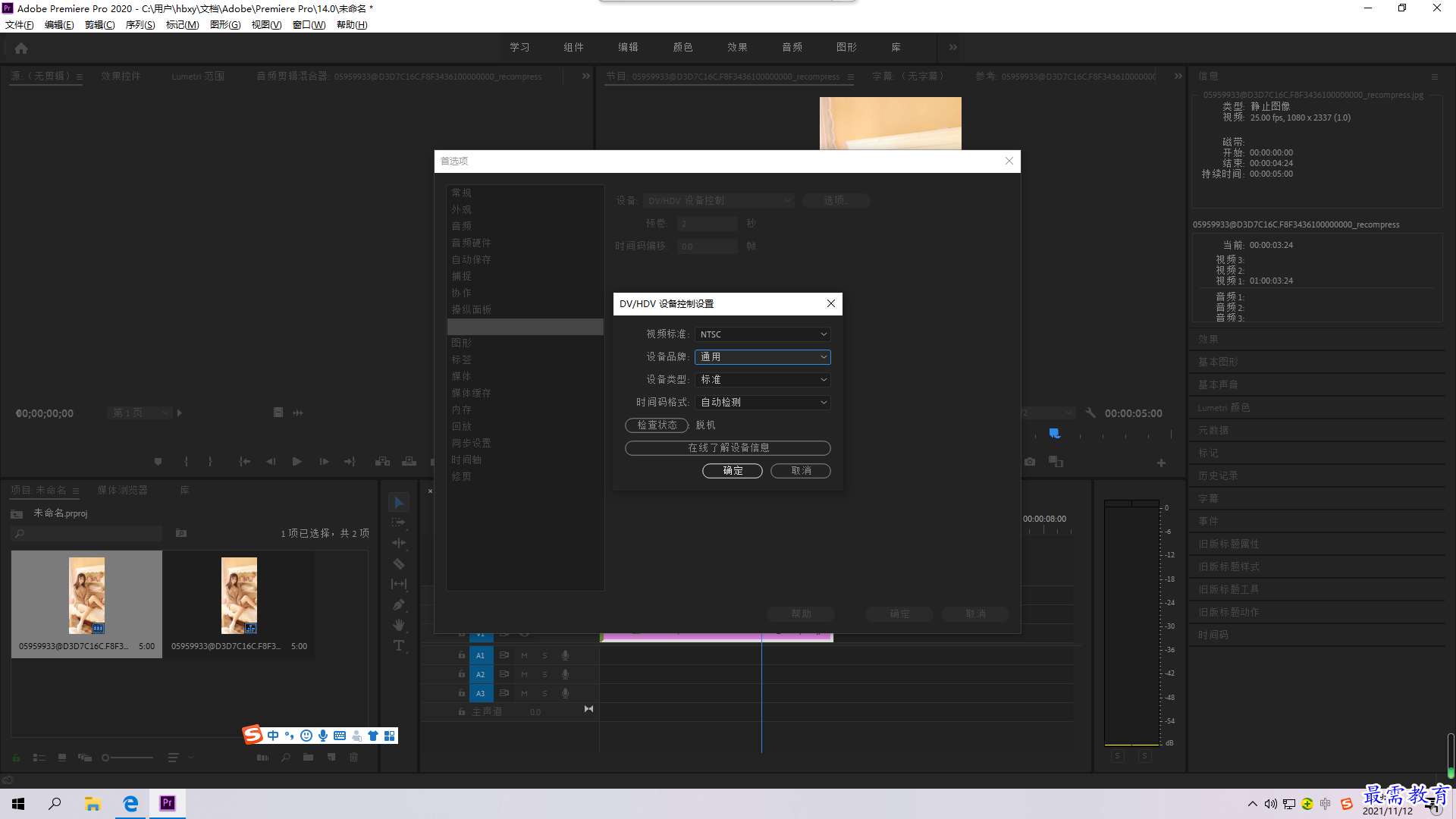Viewport: 1456px width, 819px height.
Task: Click Insert button in source monitor
Action: 382,462
